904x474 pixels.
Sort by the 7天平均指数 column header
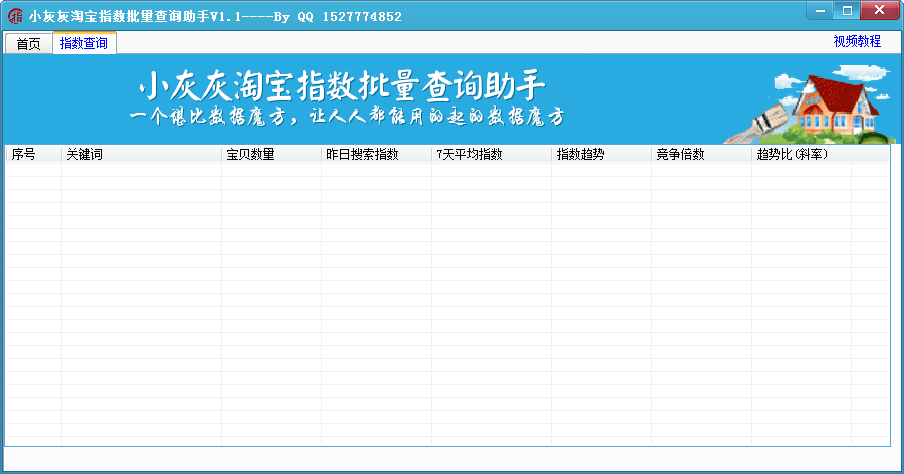(x=491, y=155)
